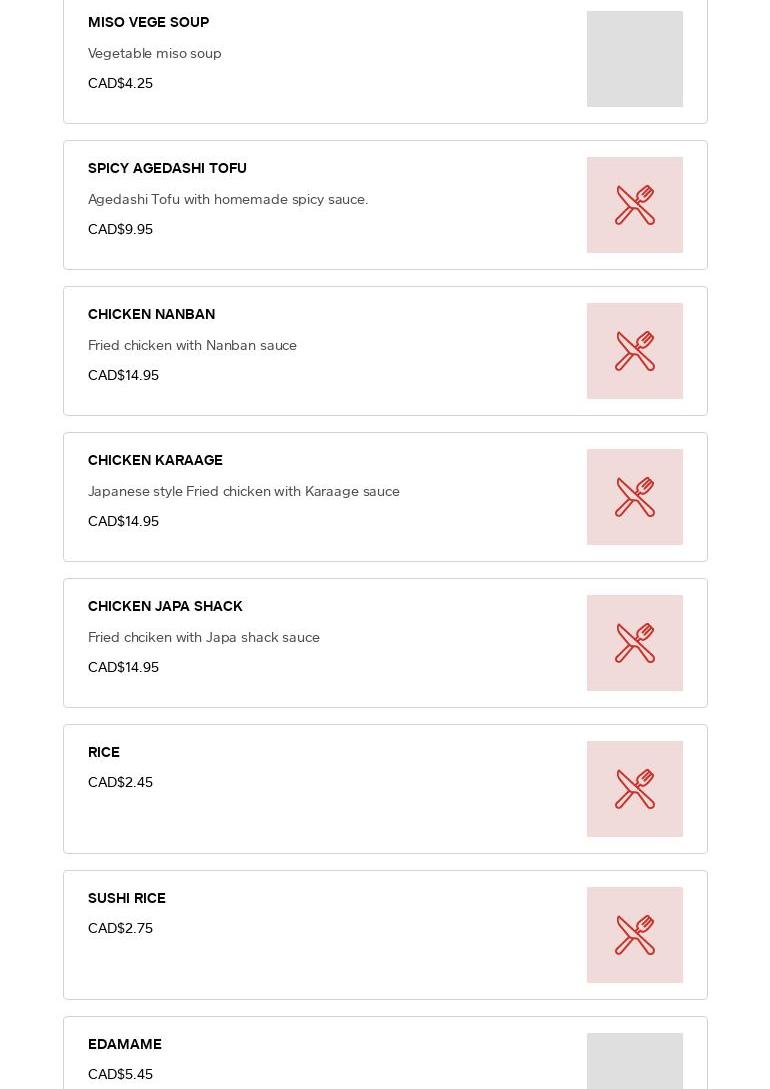Viewport: 770px width, 1089px height.
Task: Click the Chicken Japa Shack utensils icon
Action: (635, 643)
